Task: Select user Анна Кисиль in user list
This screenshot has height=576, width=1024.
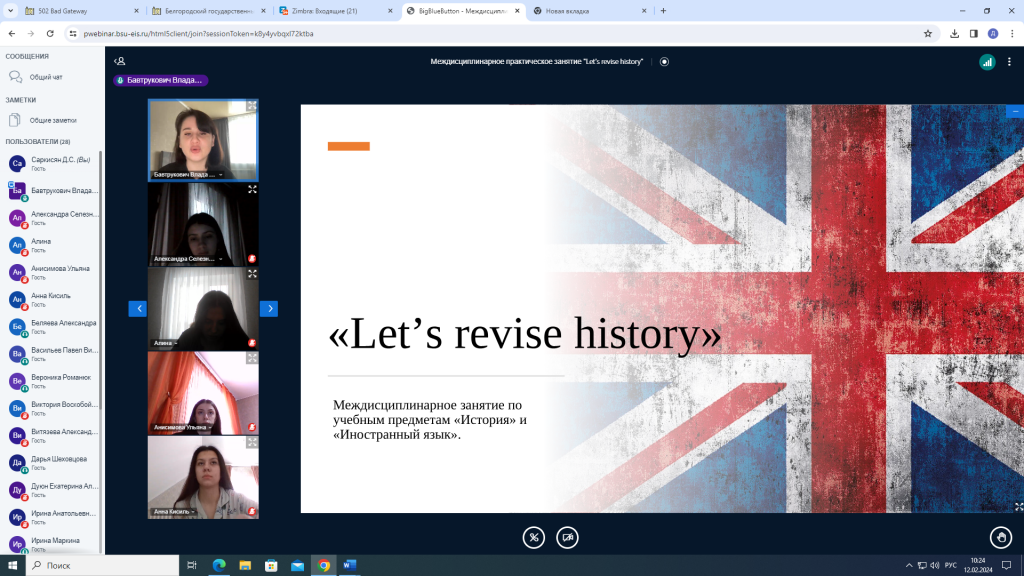Action: tap(51, 300)
